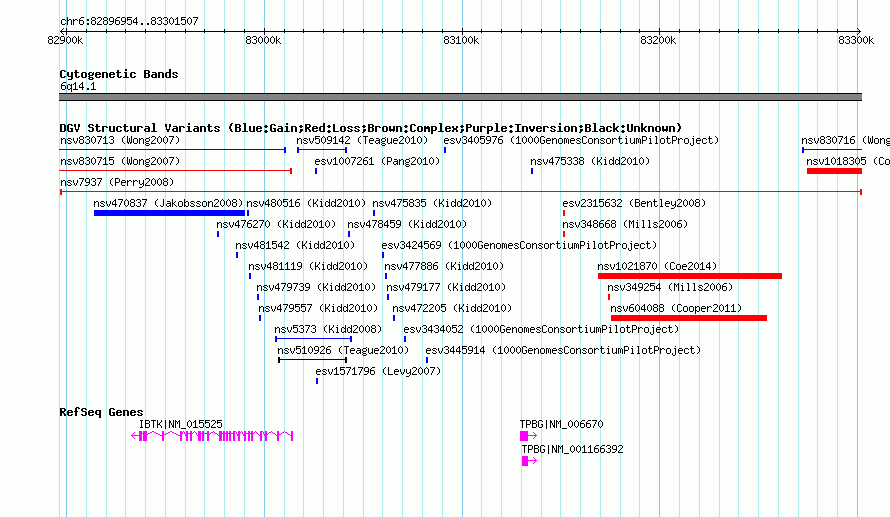The height and width of the screenshot is (517, 890).
Task: Click the 83100k ruler position
Action: point(461,40)
